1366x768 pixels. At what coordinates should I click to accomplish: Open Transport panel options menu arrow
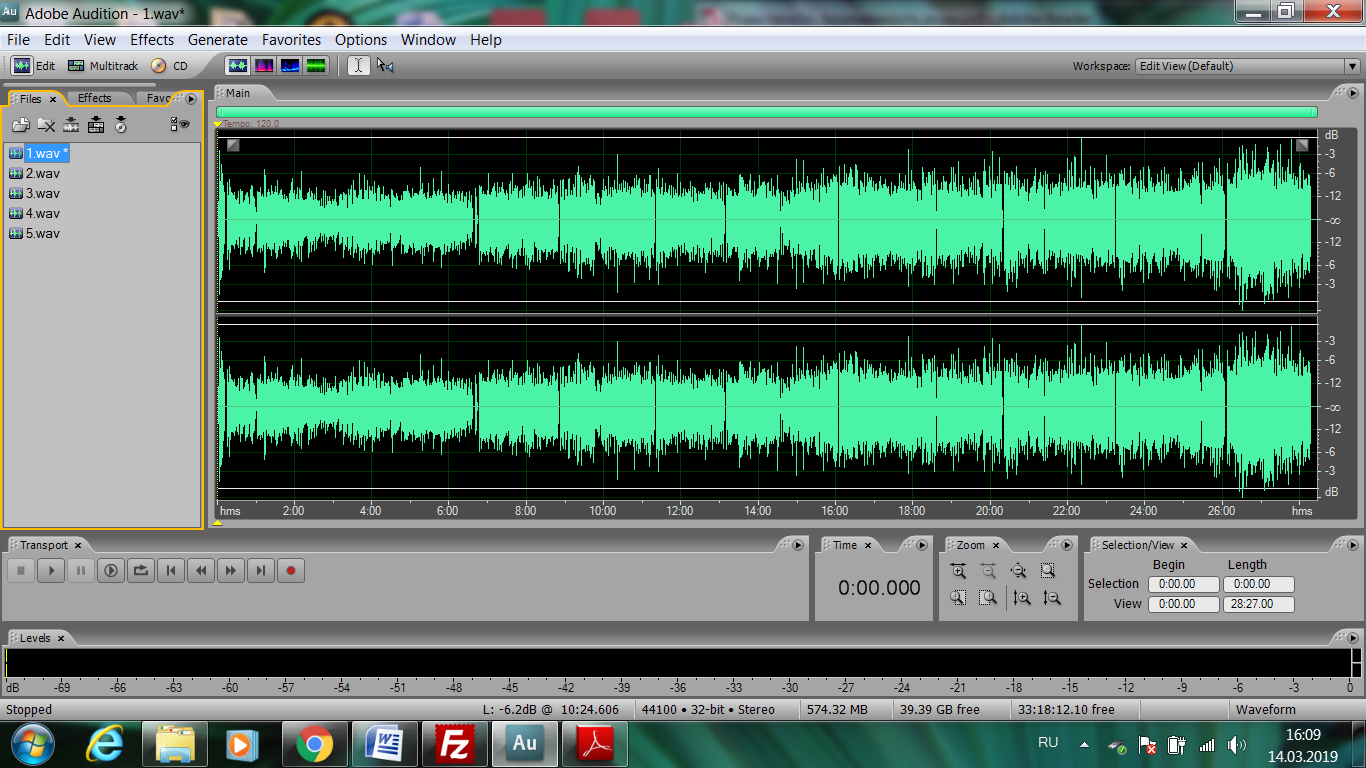797,545
